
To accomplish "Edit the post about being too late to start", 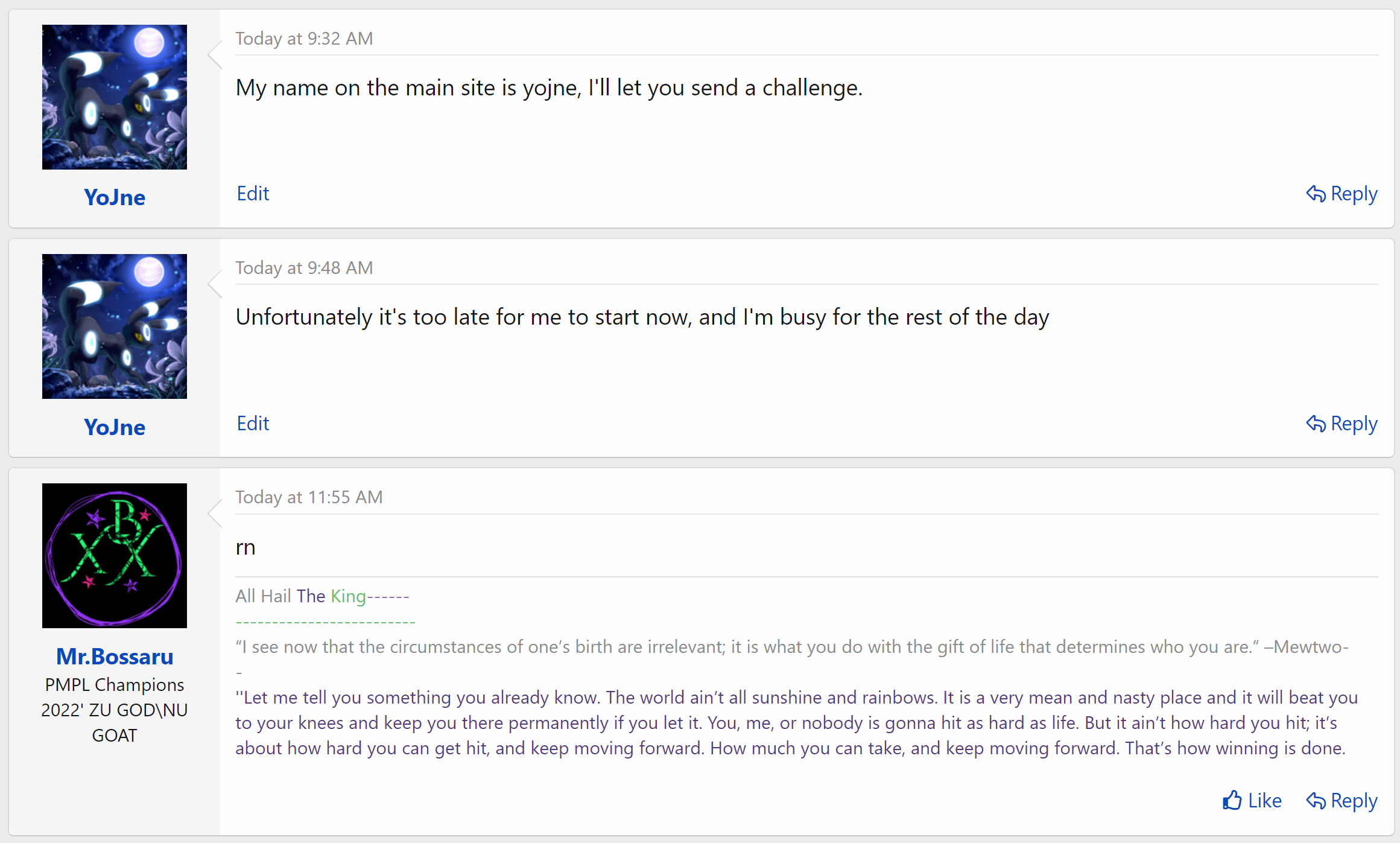I will (x=253, y=424).
